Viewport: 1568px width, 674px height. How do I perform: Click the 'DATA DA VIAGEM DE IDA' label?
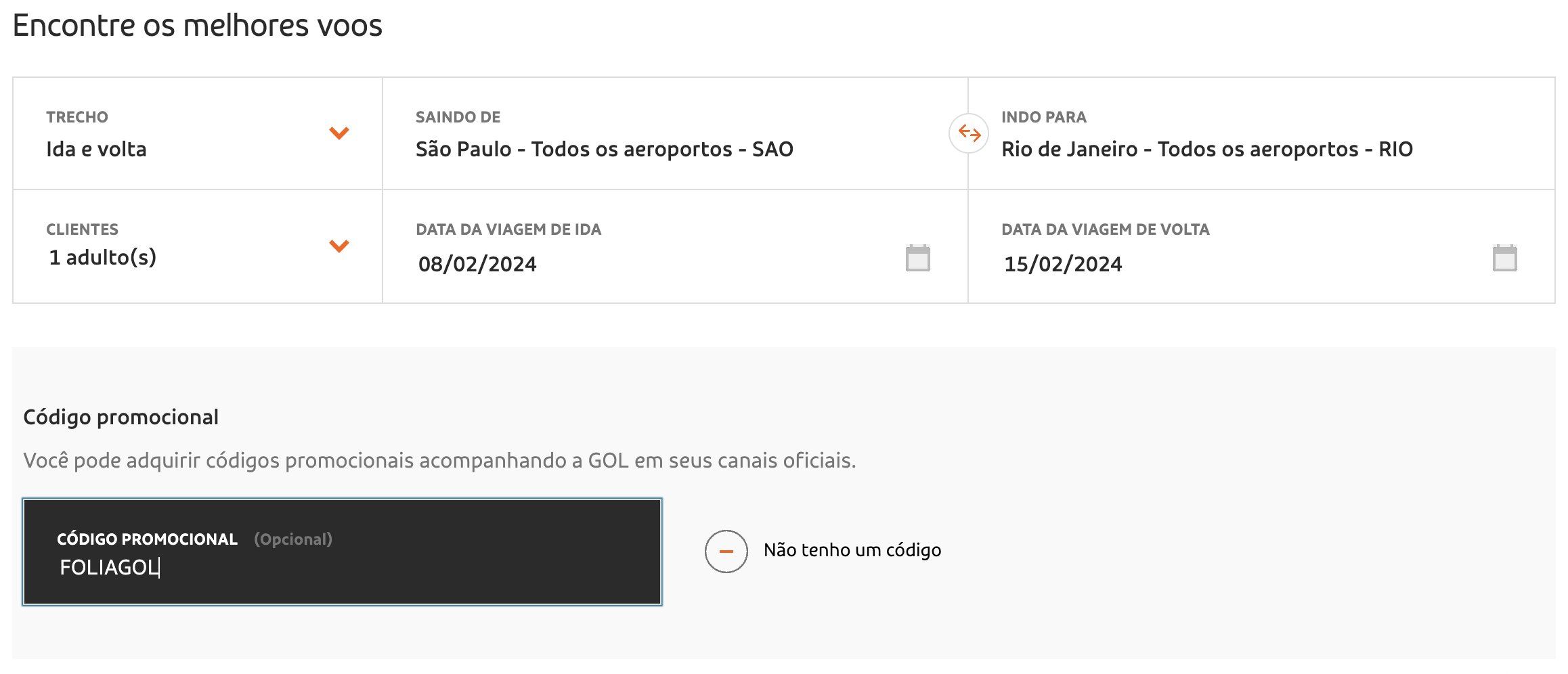508,229
